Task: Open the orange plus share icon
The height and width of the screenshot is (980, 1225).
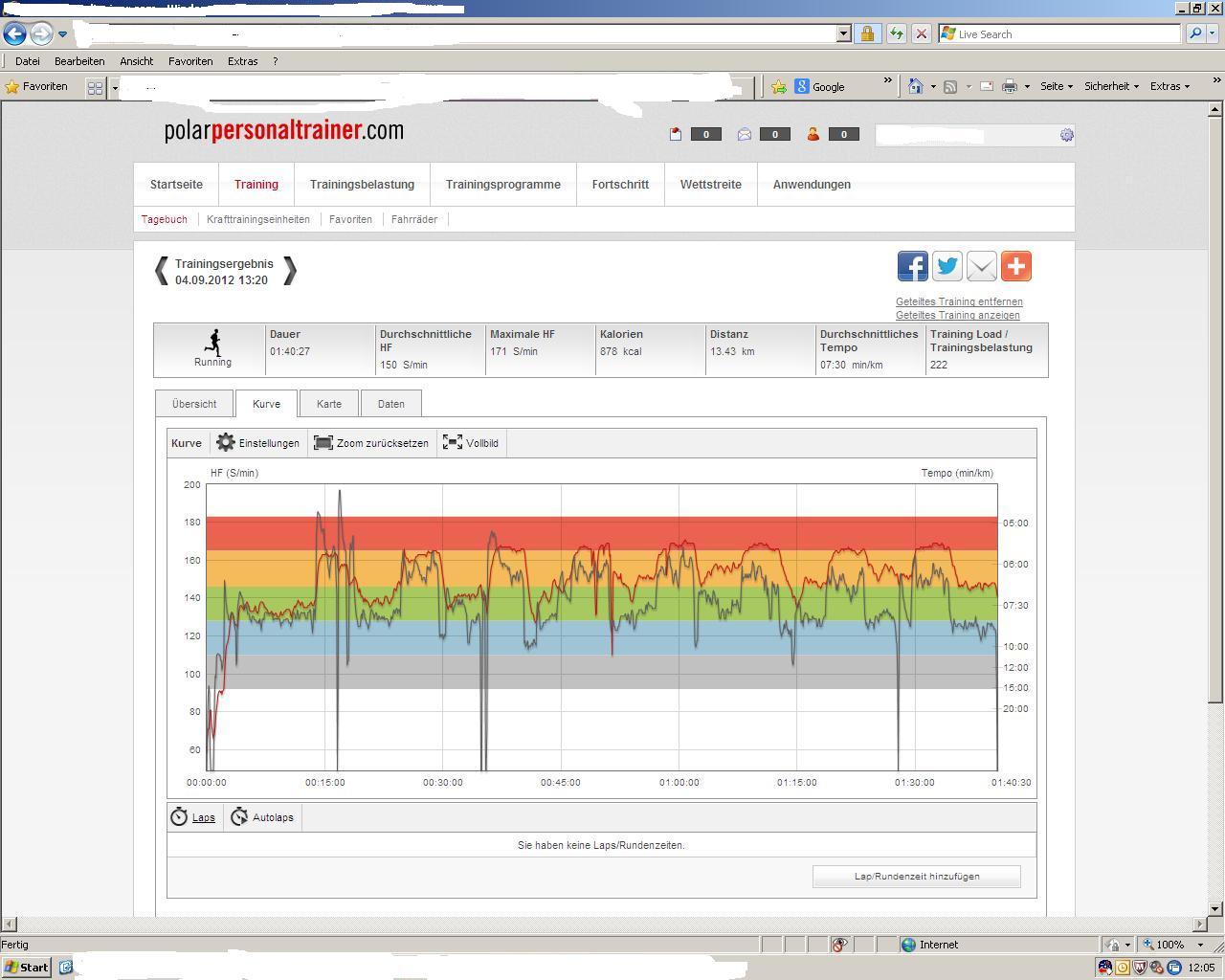Action: pos(1015,266)
